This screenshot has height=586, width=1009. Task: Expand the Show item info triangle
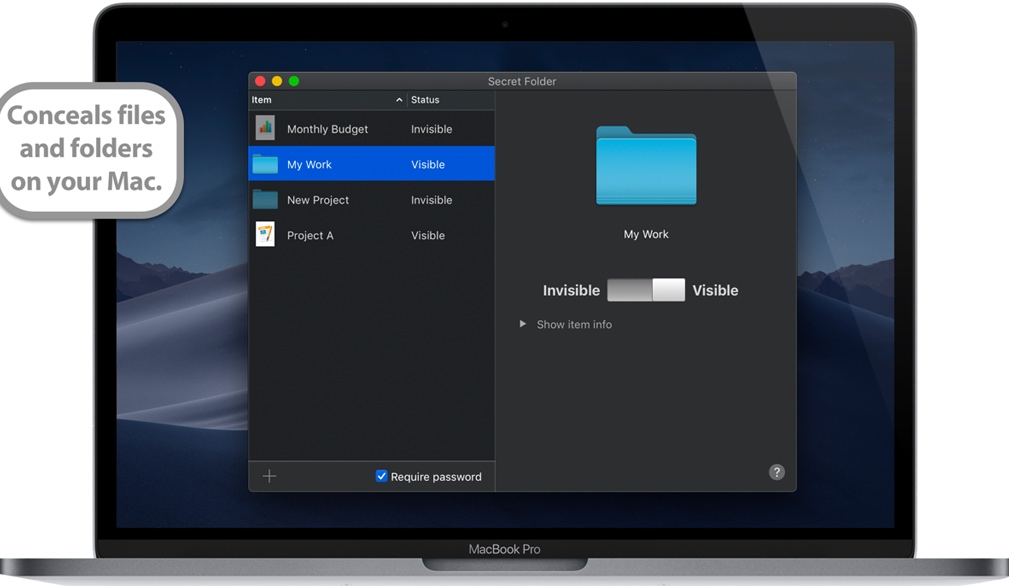(x=523, y=324)
